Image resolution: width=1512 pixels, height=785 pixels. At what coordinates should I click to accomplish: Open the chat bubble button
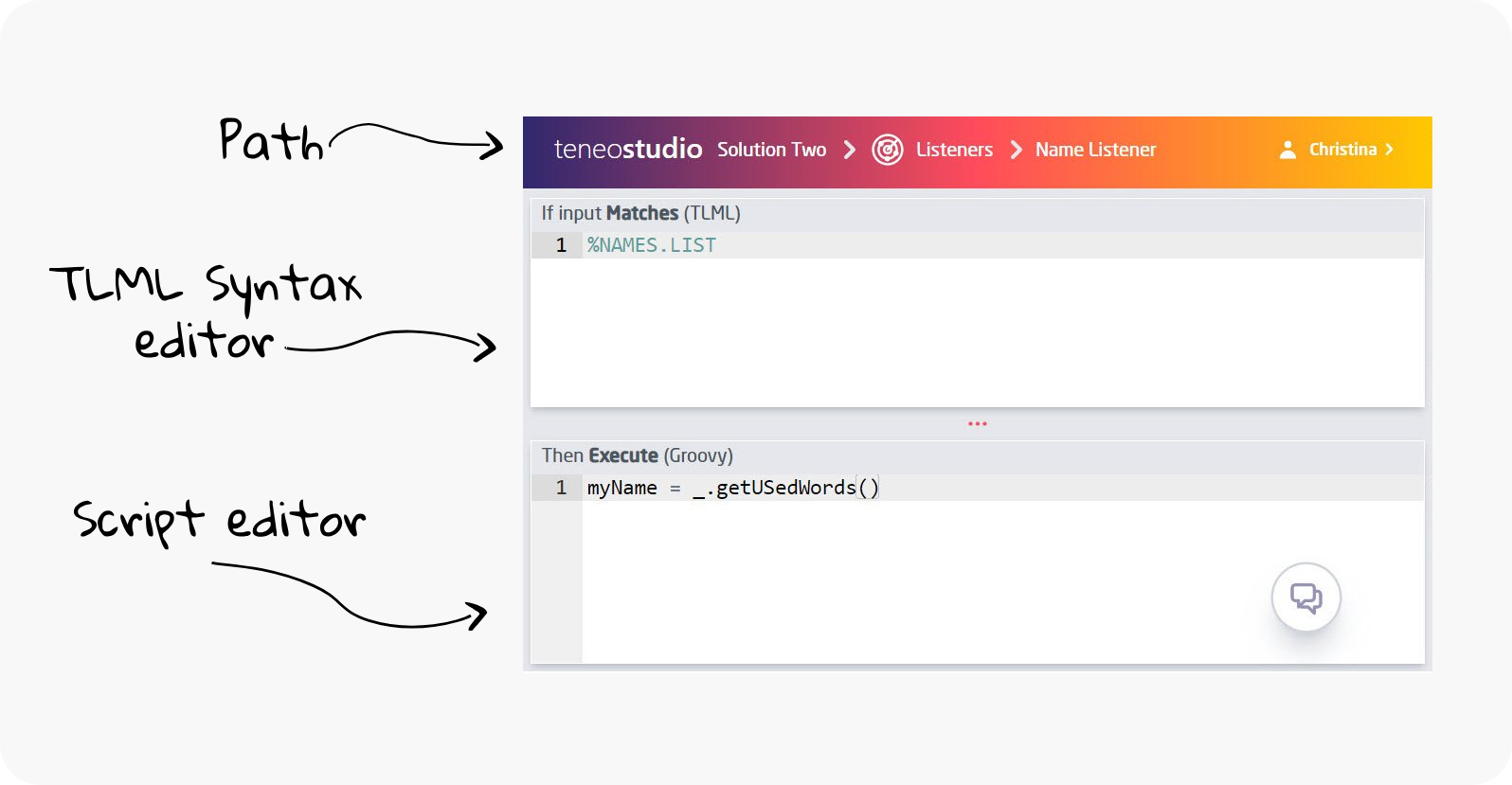1305,598
